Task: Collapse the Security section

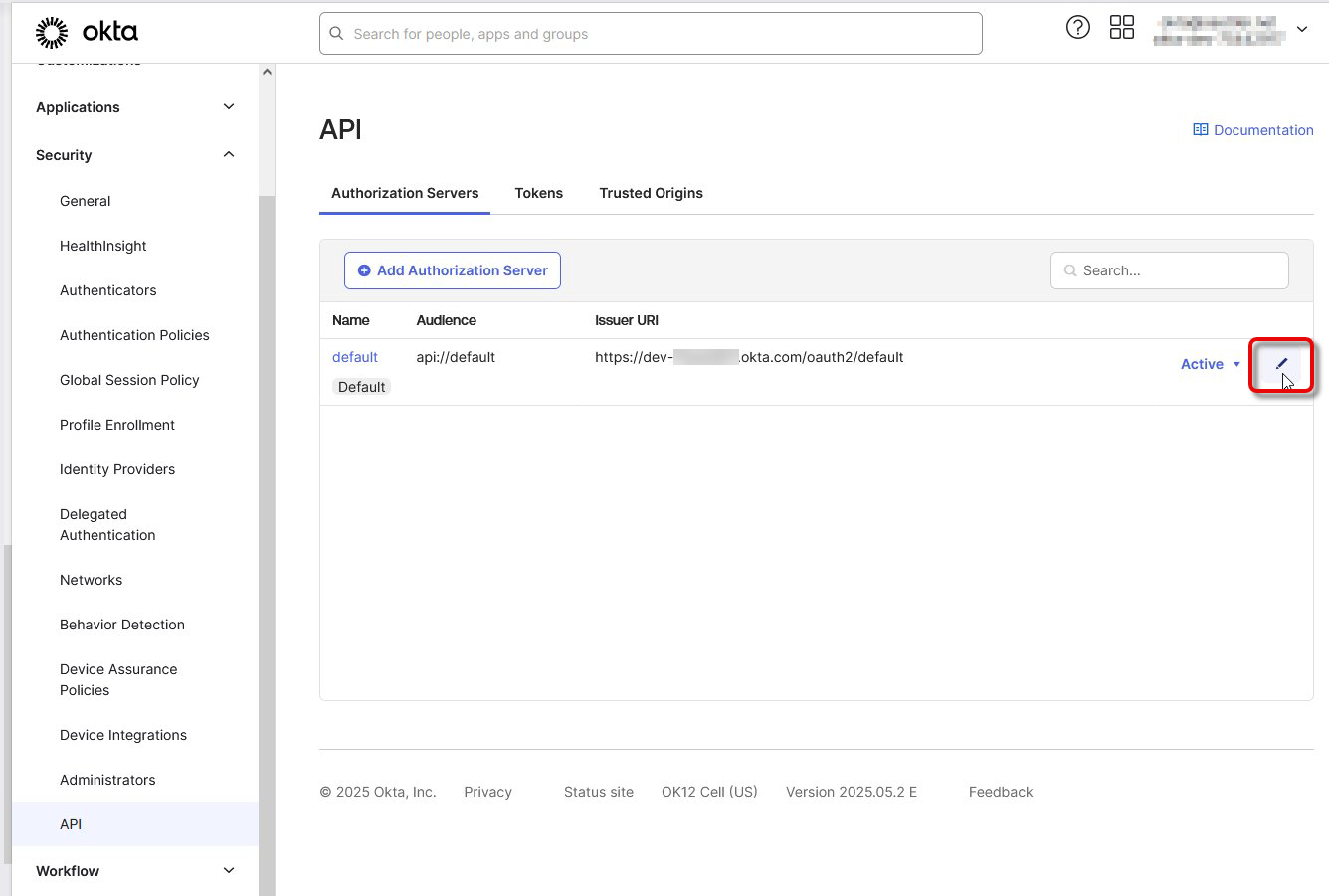Action: (229, 155)
